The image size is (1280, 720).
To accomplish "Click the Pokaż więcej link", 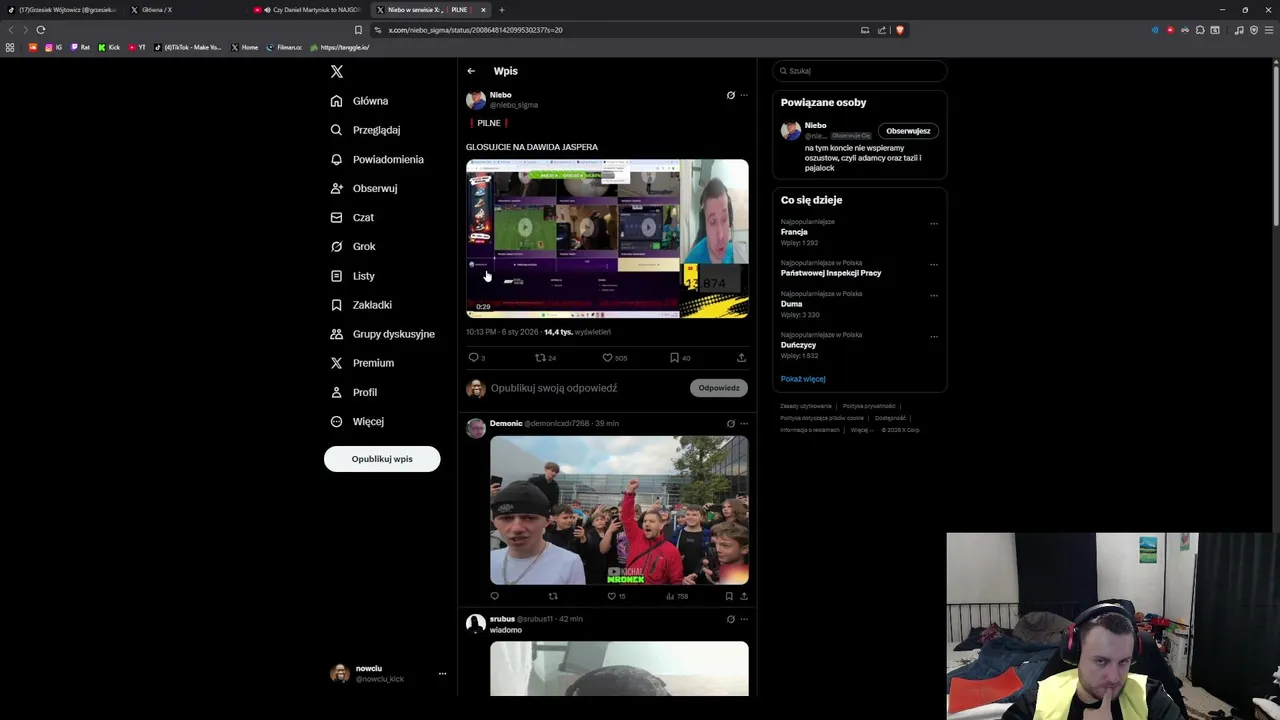I will click(x=803, y=379).
